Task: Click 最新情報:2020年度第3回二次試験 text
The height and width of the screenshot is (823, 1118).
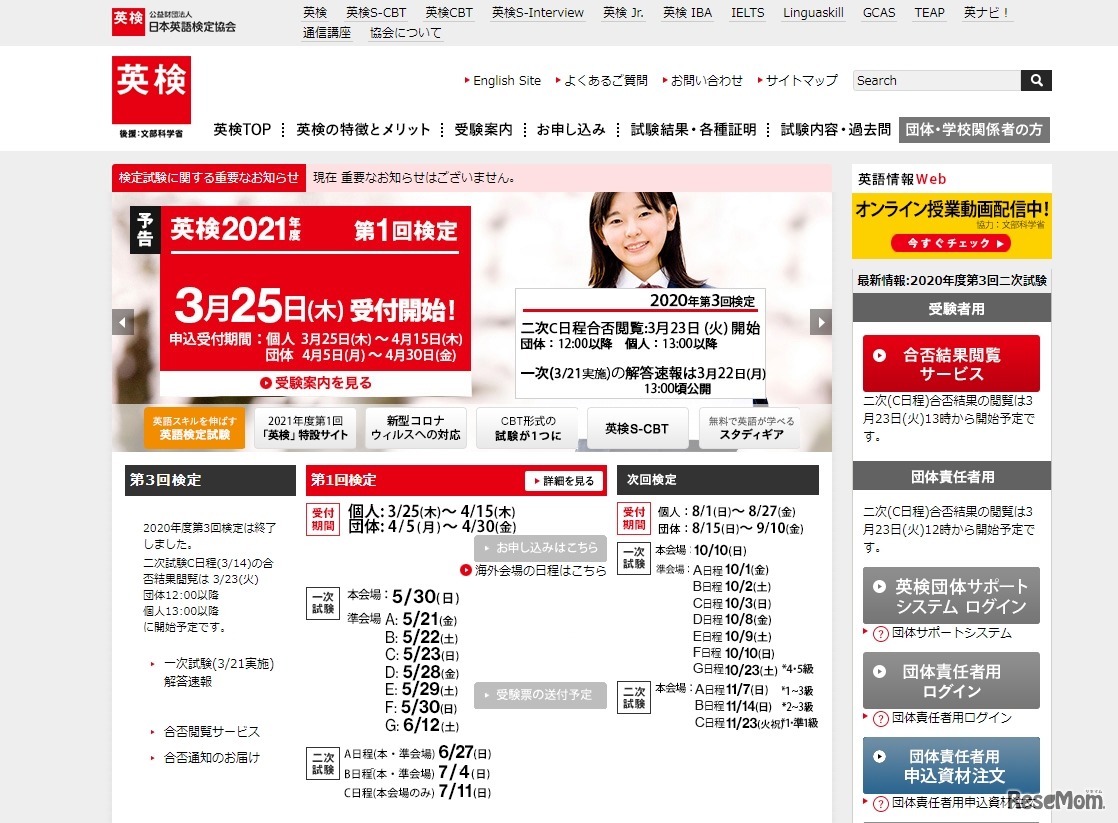Action: 952,280
